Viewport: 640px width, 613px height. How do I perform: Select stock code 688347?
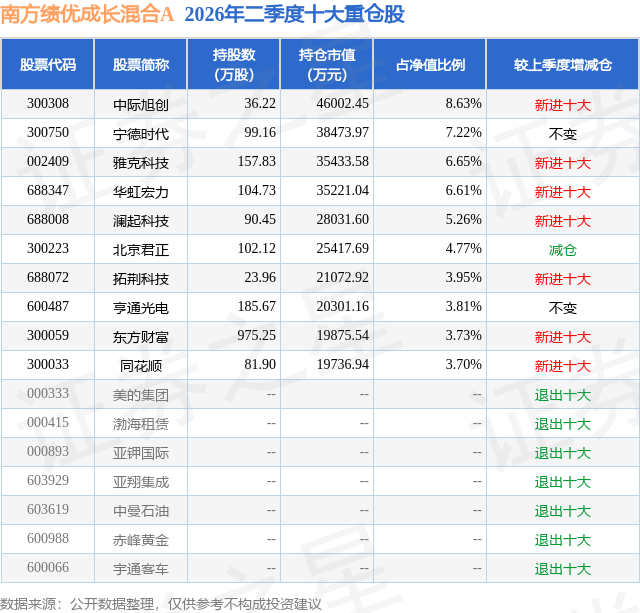pyautogui.click(x=48, y=191)
